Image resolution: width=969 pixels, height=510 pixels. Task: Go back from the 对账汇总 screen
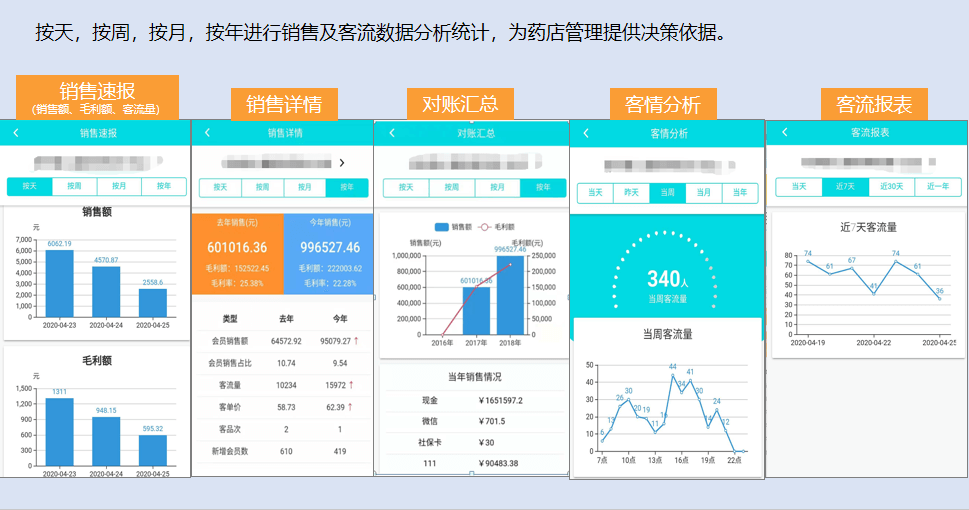(x=391, y=133)
